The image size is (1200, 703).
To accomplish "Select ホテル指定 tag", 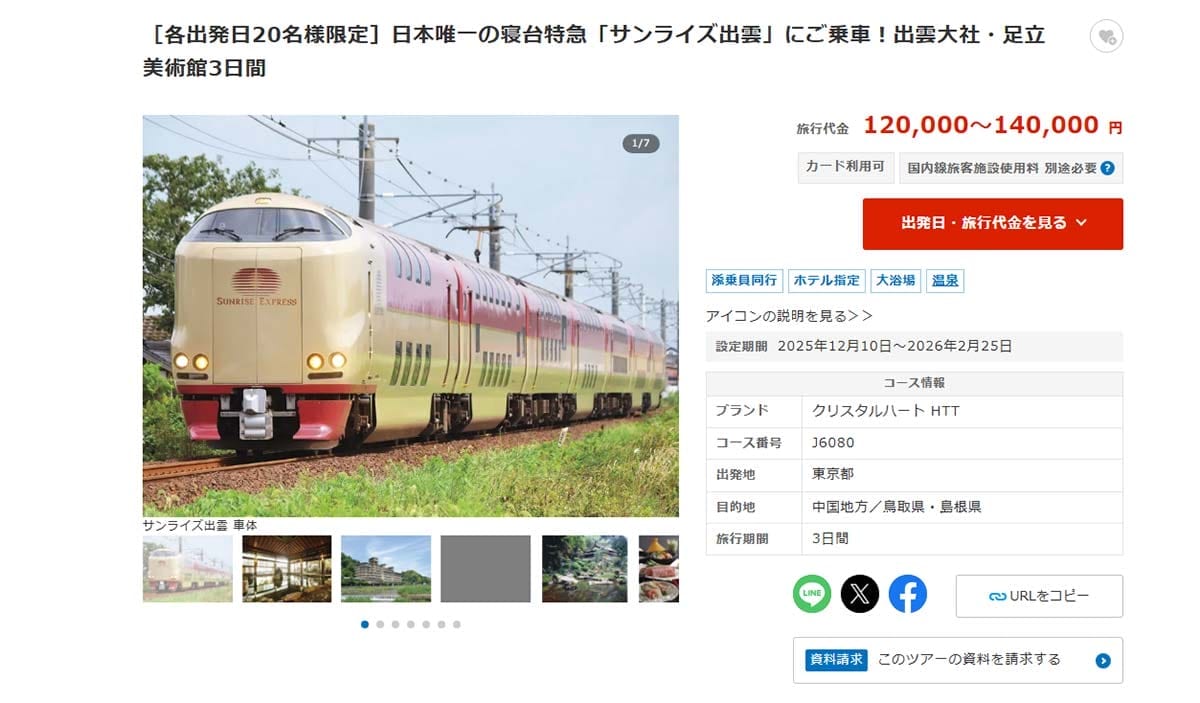I will [826, 281].
